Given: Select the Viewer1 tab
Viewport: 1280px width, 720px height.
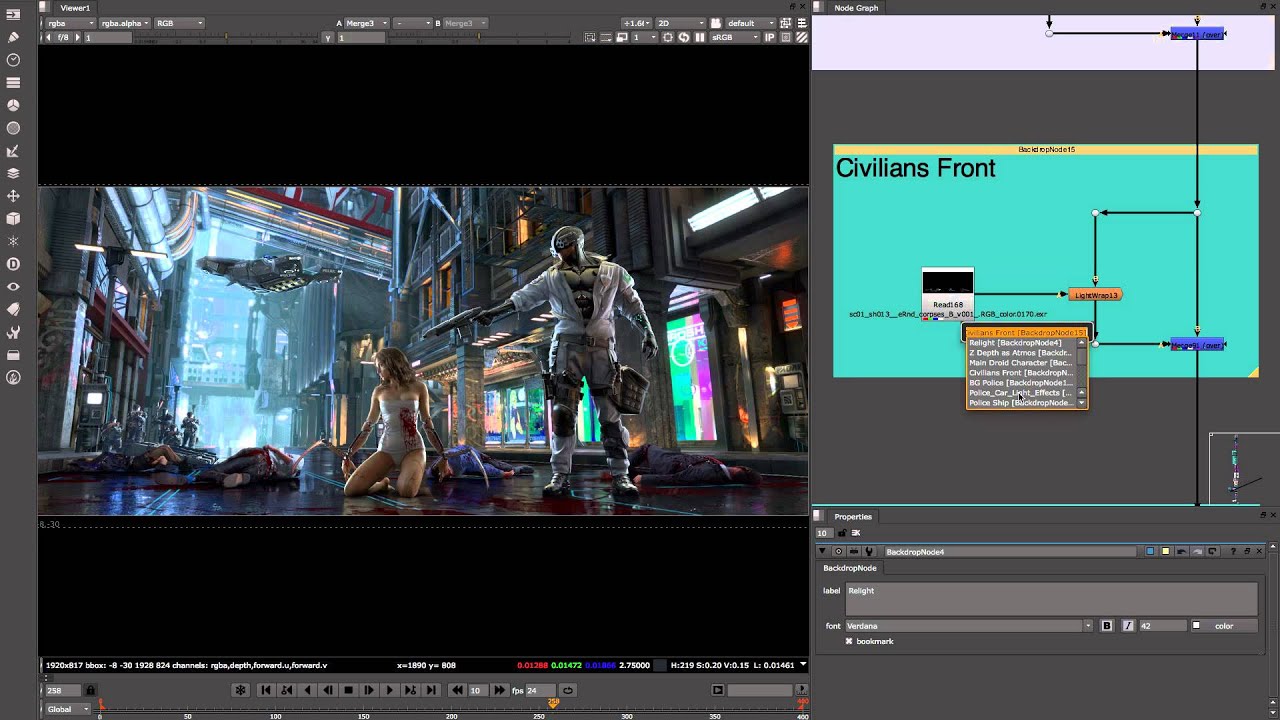Looking at the screenshot, I should pos(75,8).
